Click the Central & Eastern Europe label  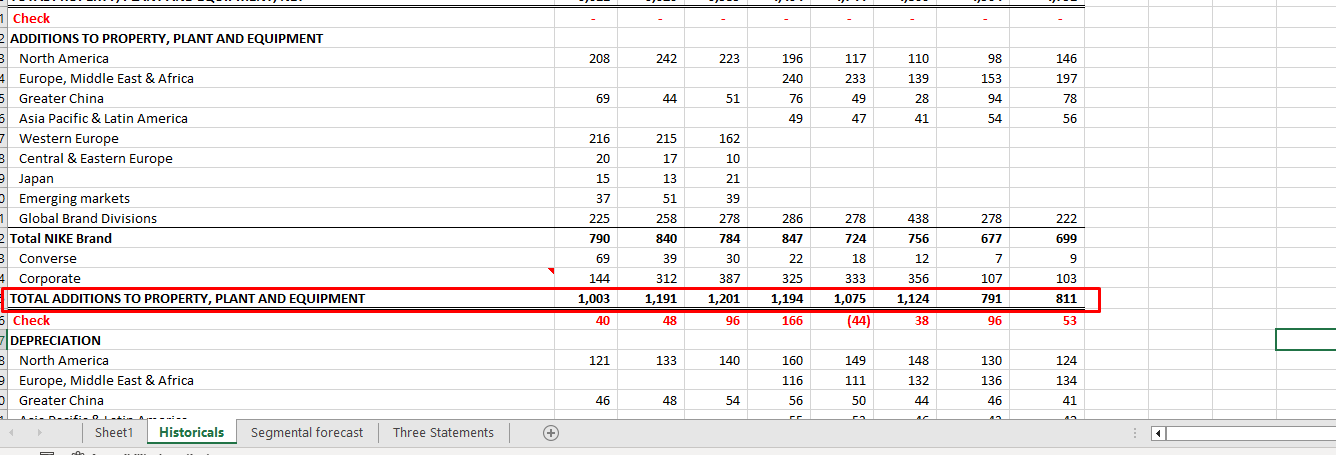96,158
